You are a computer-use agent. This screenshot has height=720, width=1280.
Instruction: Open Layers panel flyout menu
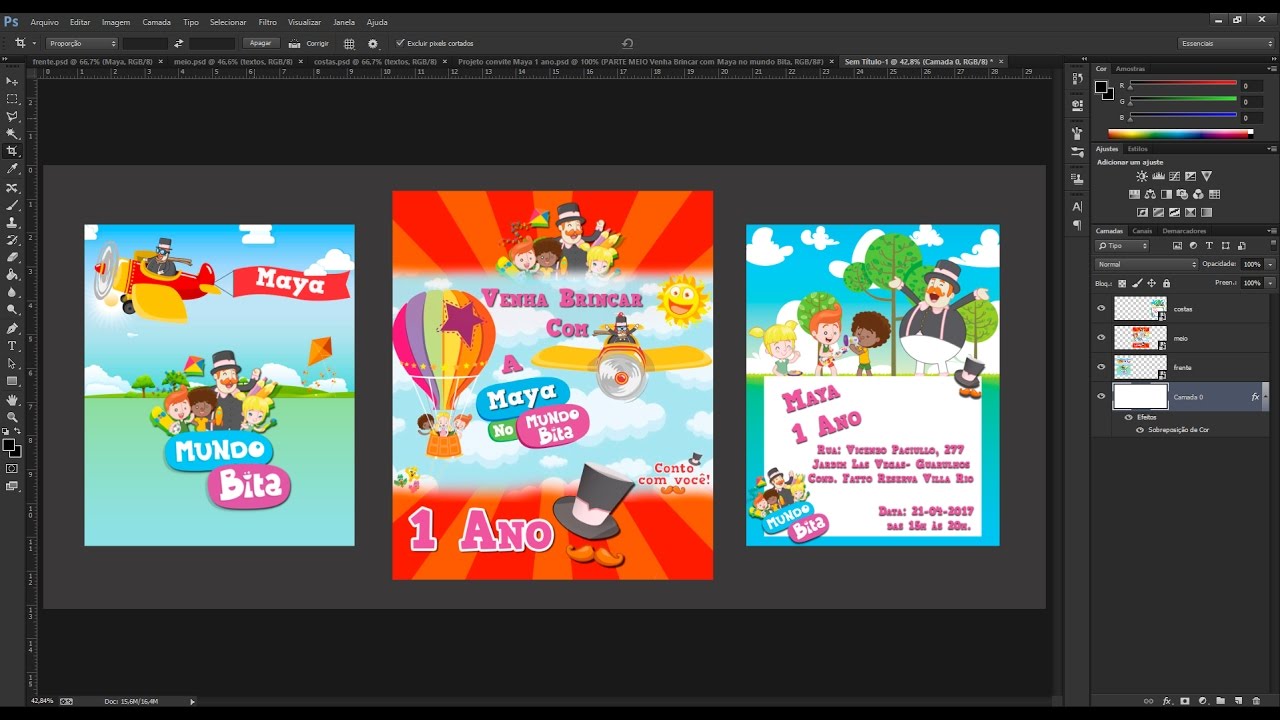(x=1272, y=231)
